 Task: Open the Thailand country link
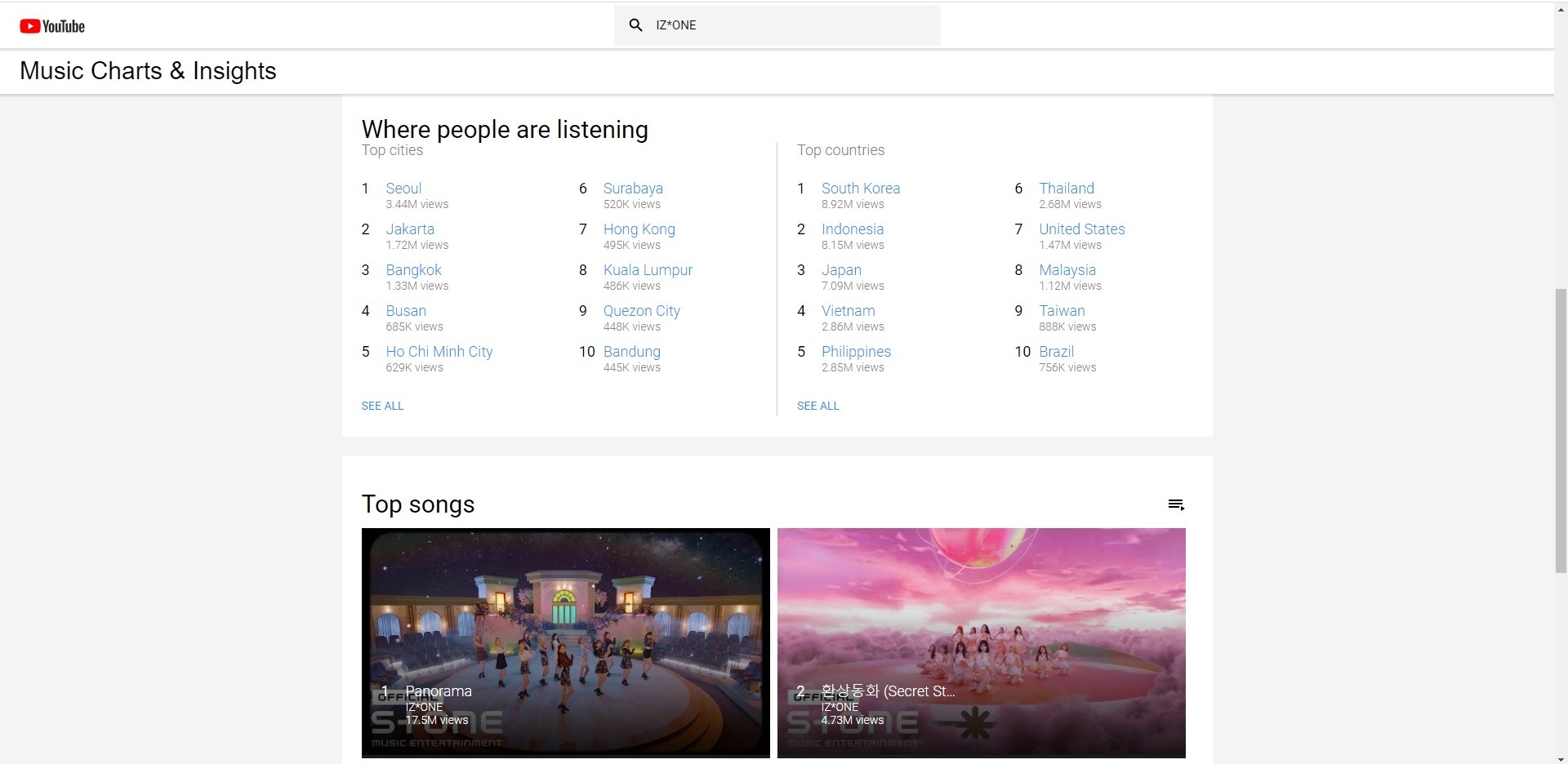tap(1067, 189)
